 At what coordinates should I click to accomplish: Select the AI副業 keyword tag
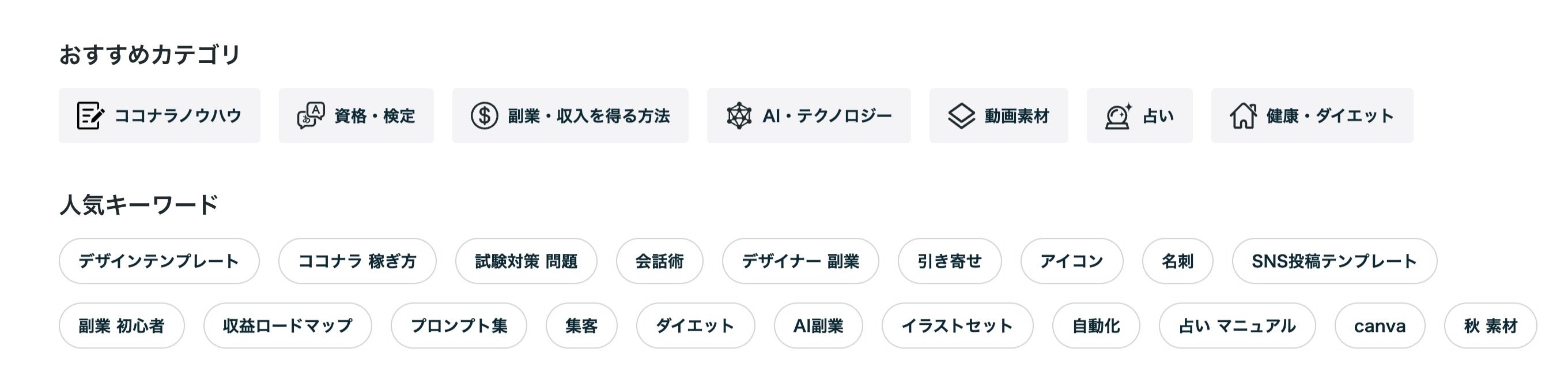(x=818, y=325)
